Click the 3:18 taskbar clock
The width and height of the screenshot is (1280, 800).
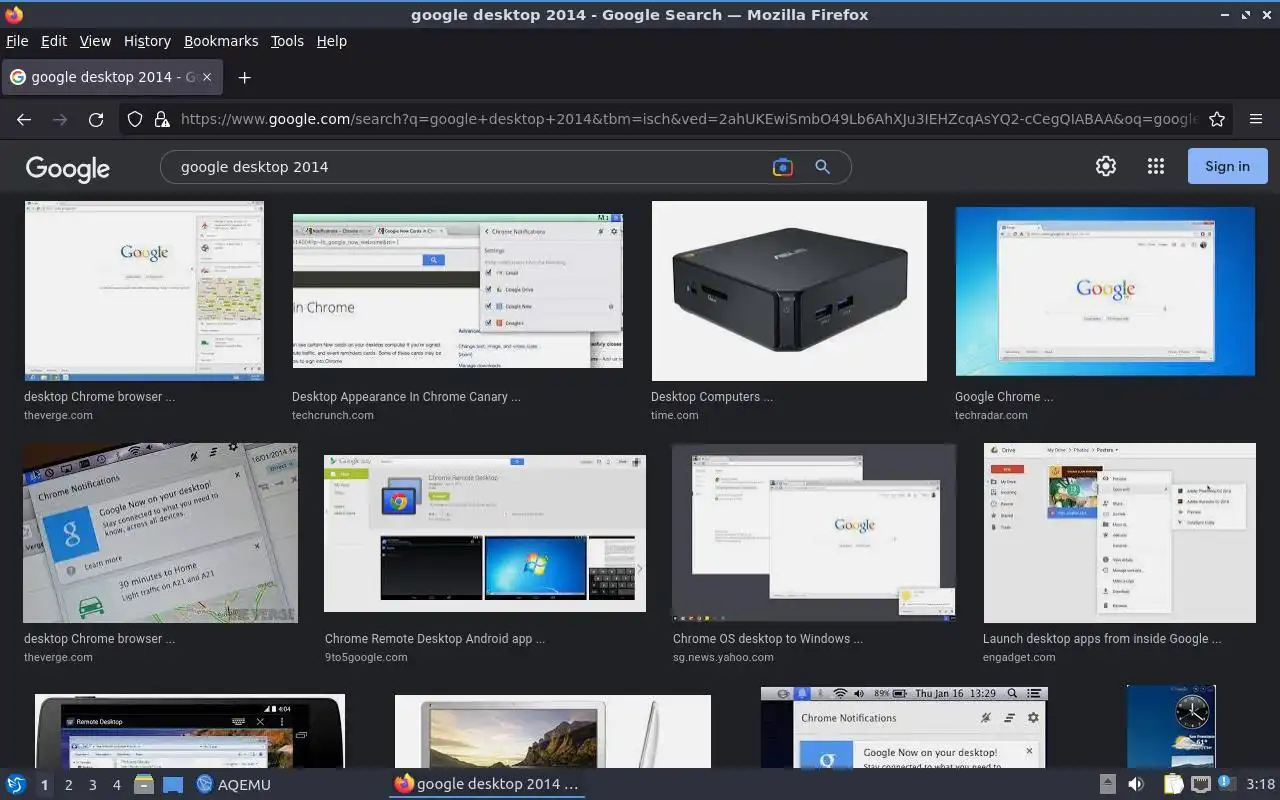tap(1260, 784)
